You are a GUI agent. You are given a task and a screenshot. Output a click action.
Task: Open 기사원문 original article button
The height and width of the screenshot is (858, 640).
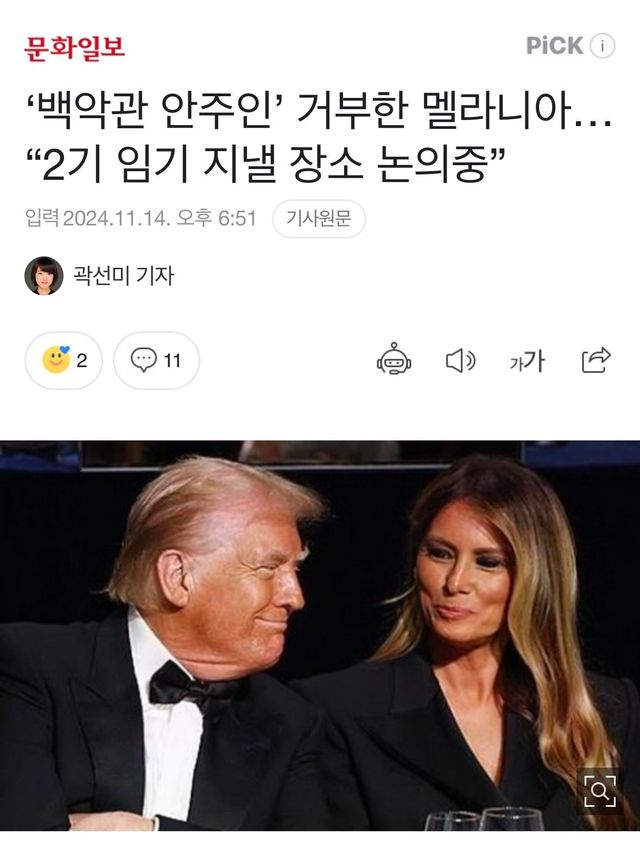tap(319, 219)
